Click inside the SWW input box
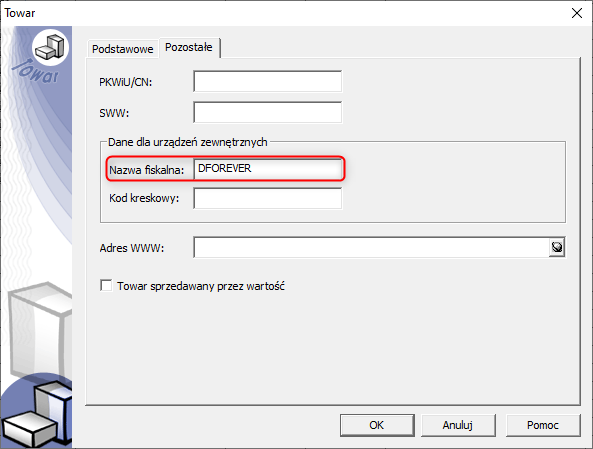Screen dimensions: 593x449 [268, 112]
